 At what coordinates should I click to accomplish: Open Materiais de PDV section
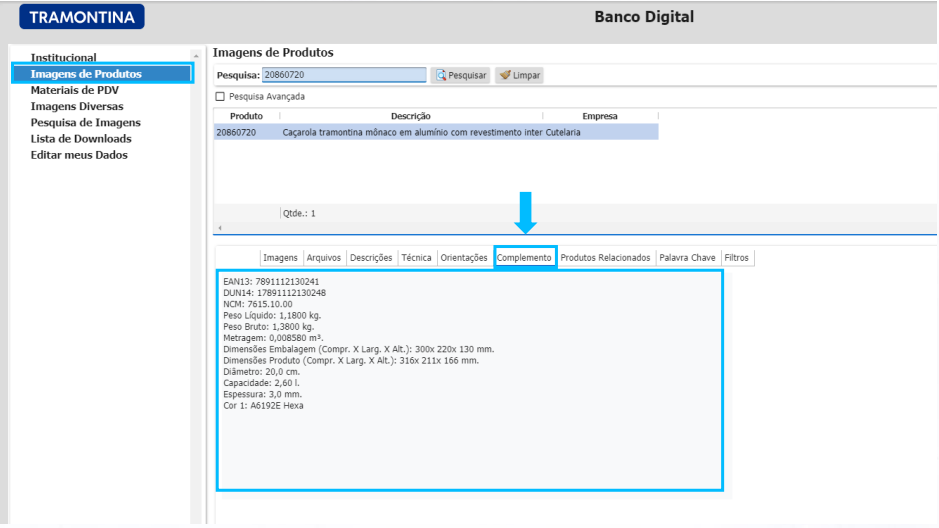tap(75, 90)
